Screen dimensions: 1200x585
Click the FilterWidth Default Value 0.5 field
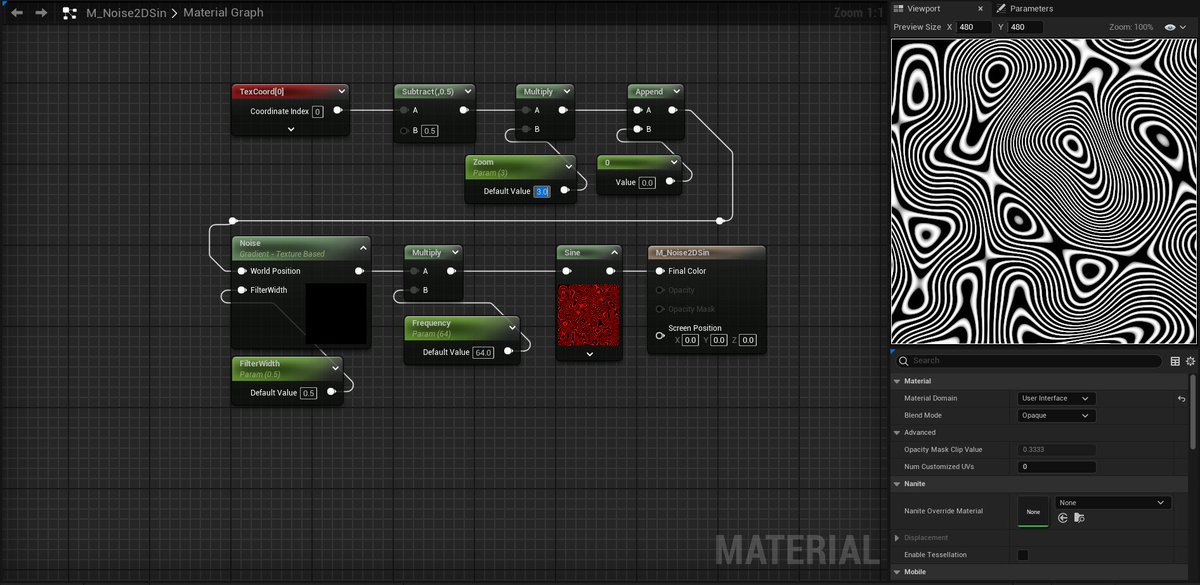pyautogui.click(x=309, y=393)
